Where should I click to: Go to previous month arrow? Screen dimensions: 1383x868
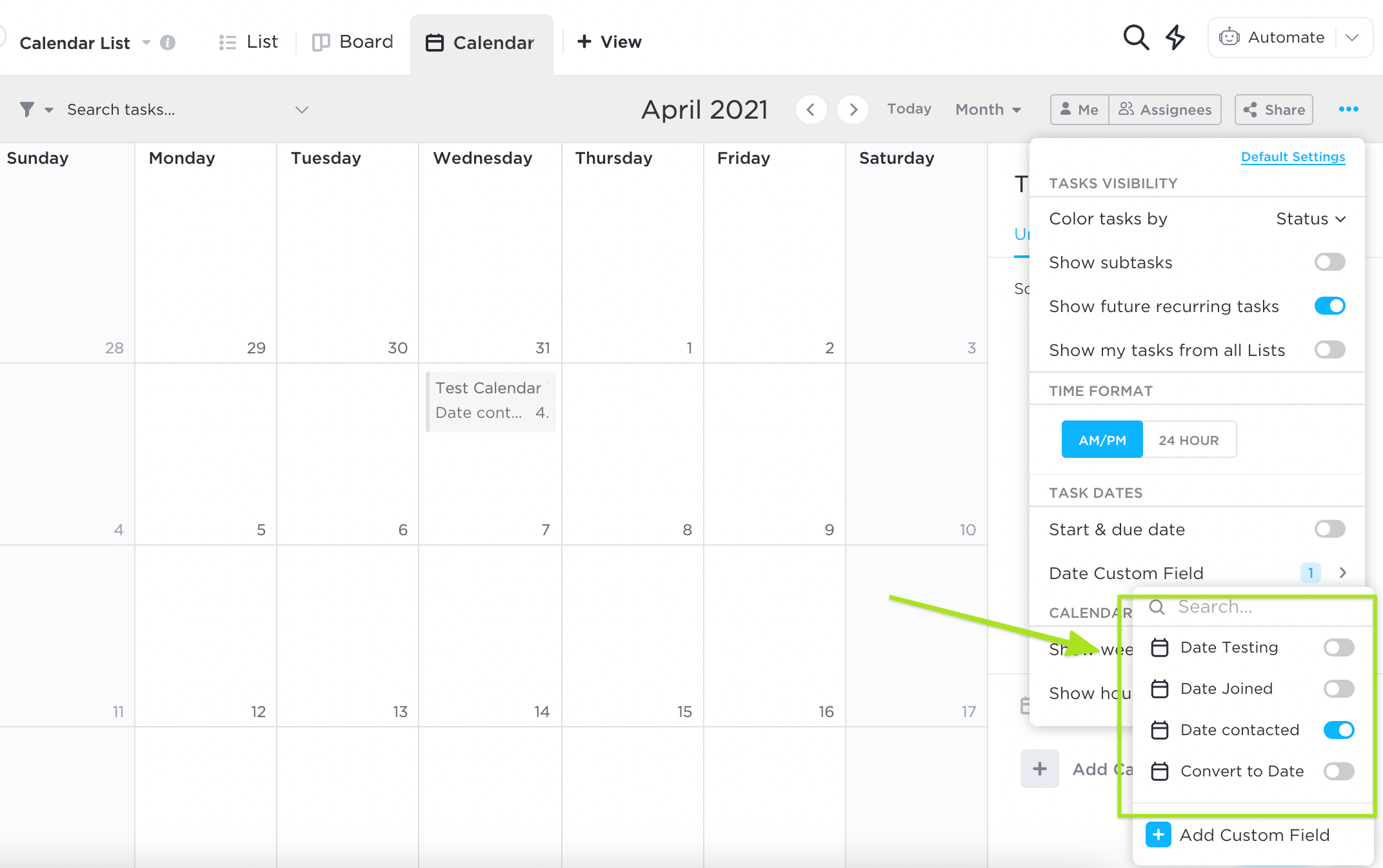click(811, 110)
